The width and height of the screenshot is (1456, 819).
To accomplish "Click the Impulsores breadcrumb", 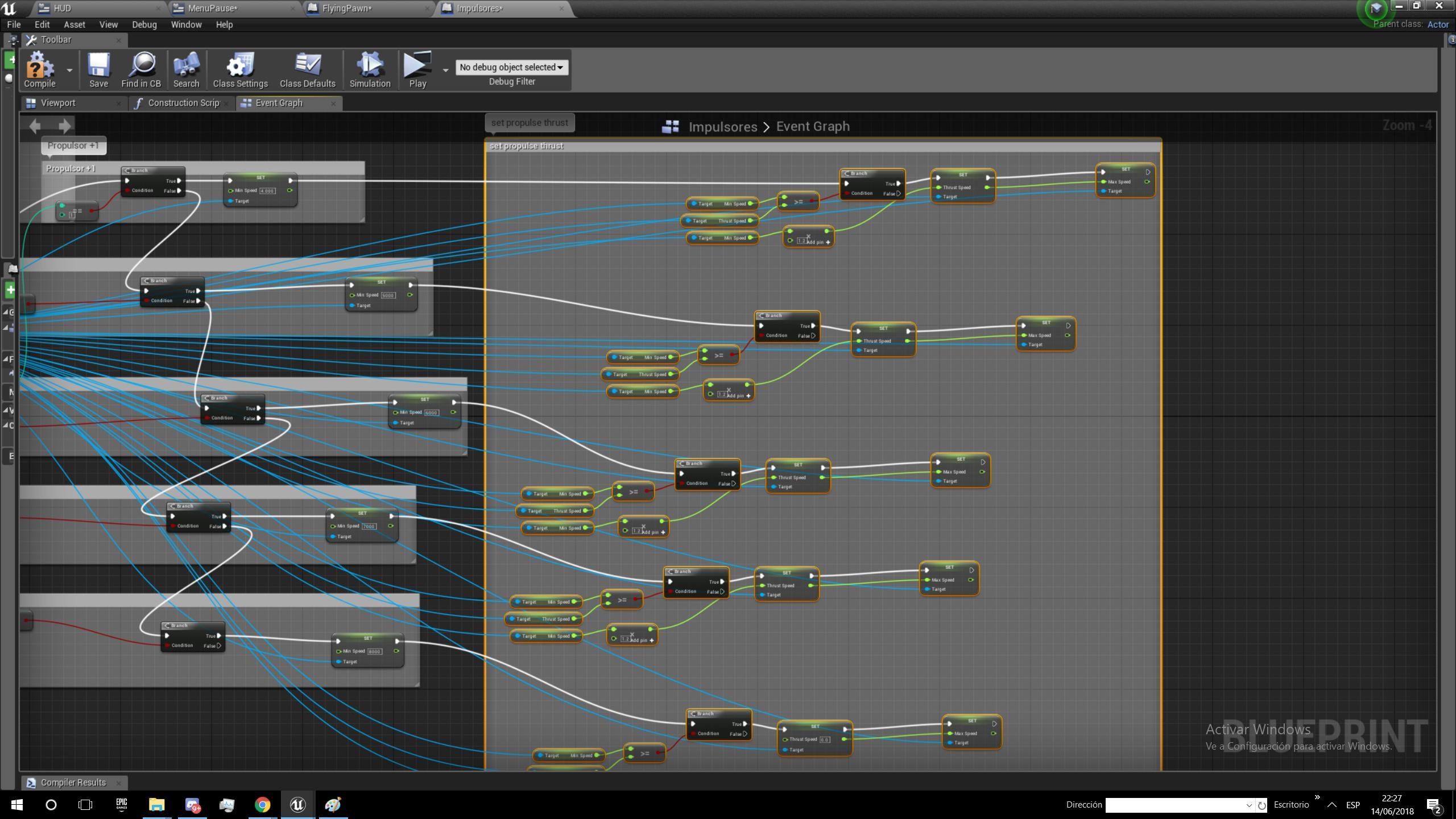I will [722, 127].
